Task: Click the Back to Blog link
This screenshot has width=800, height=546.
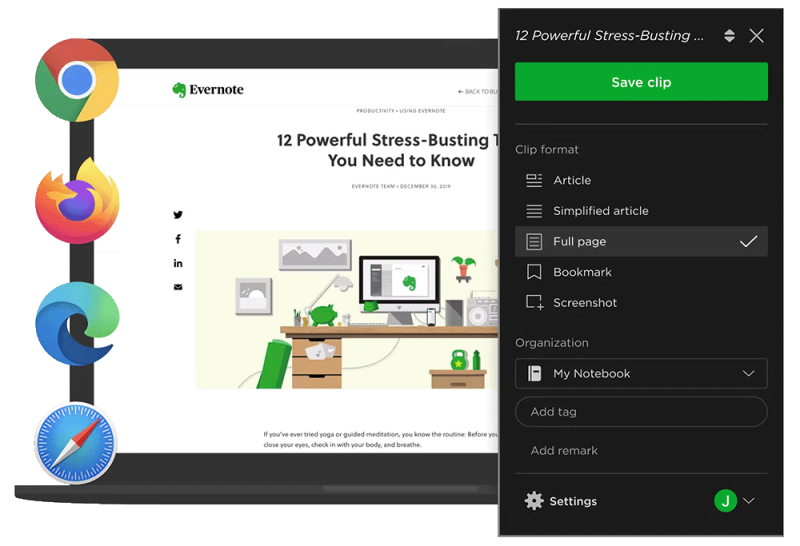Action: click(478, 92)
